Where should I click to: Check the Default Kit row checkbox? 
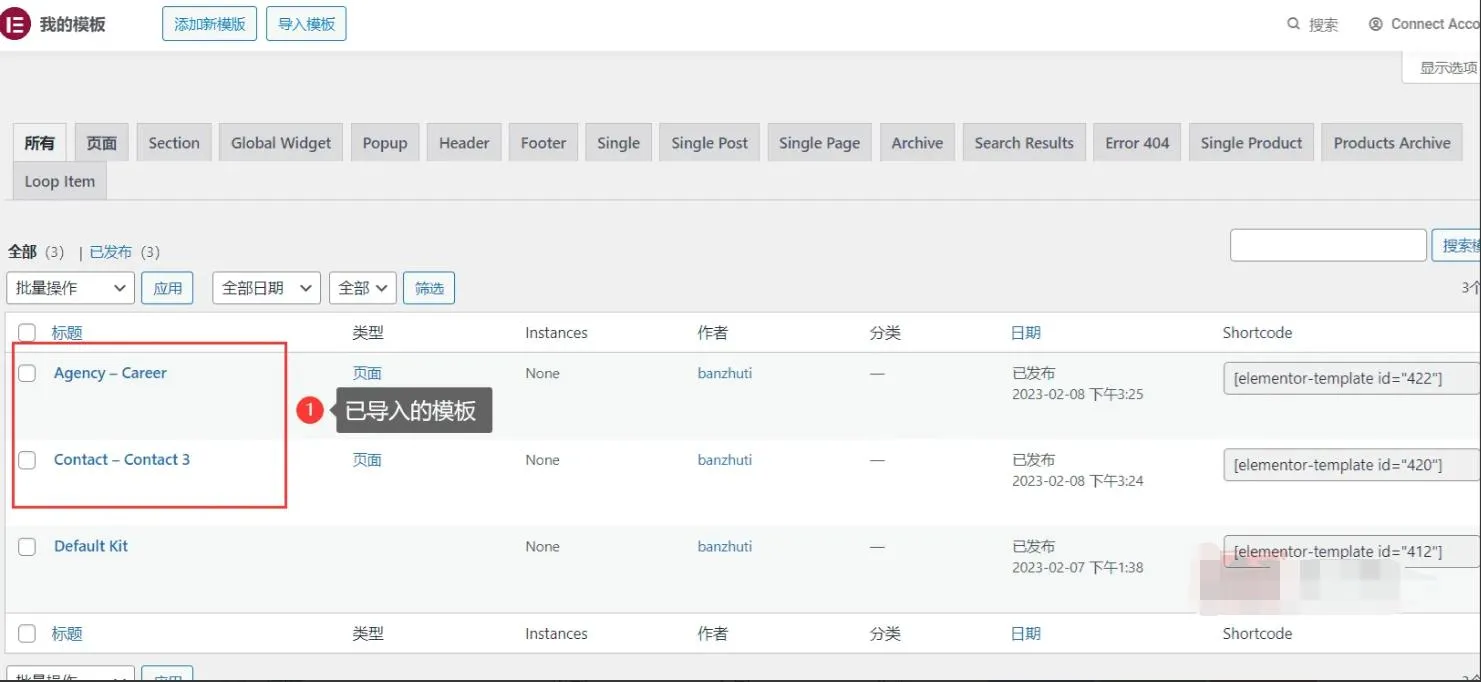click(27, 547)
